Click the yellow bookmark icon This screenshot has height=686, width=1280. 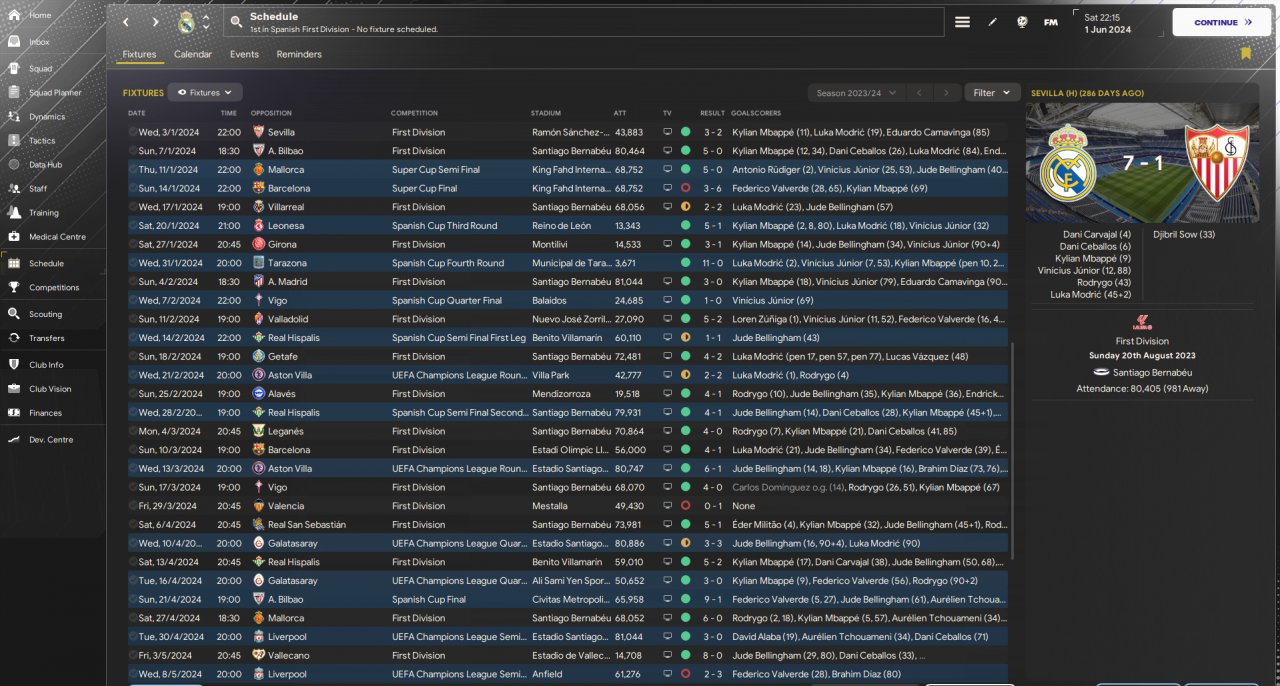point(1246,53)
